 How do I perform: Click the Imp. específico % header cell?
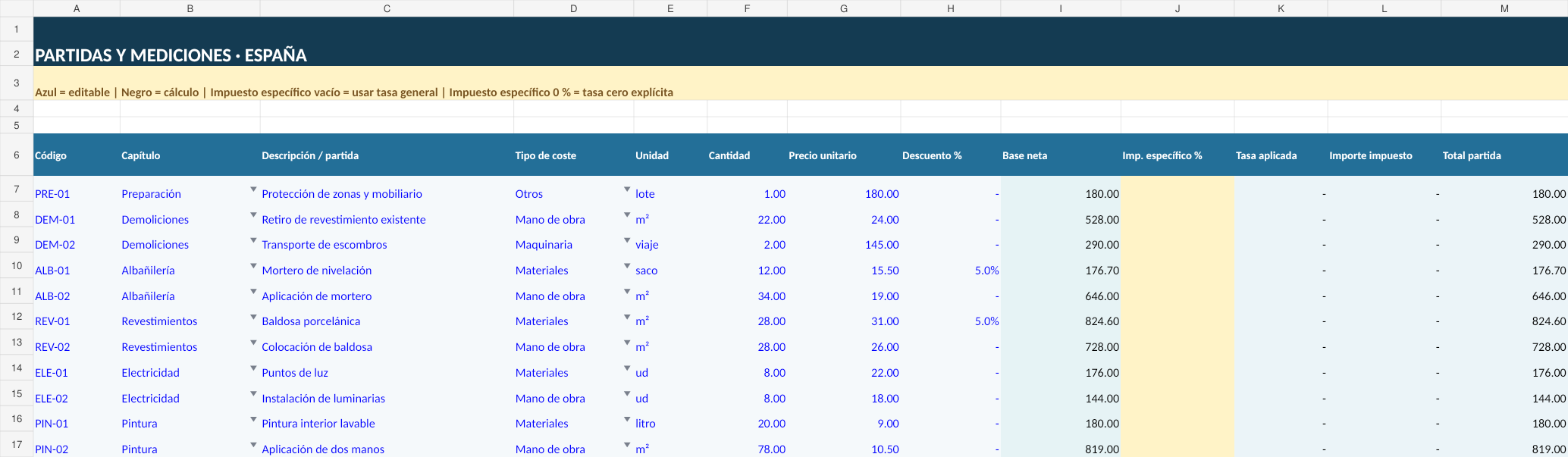pyautogui.click(x=1178, y=155)
